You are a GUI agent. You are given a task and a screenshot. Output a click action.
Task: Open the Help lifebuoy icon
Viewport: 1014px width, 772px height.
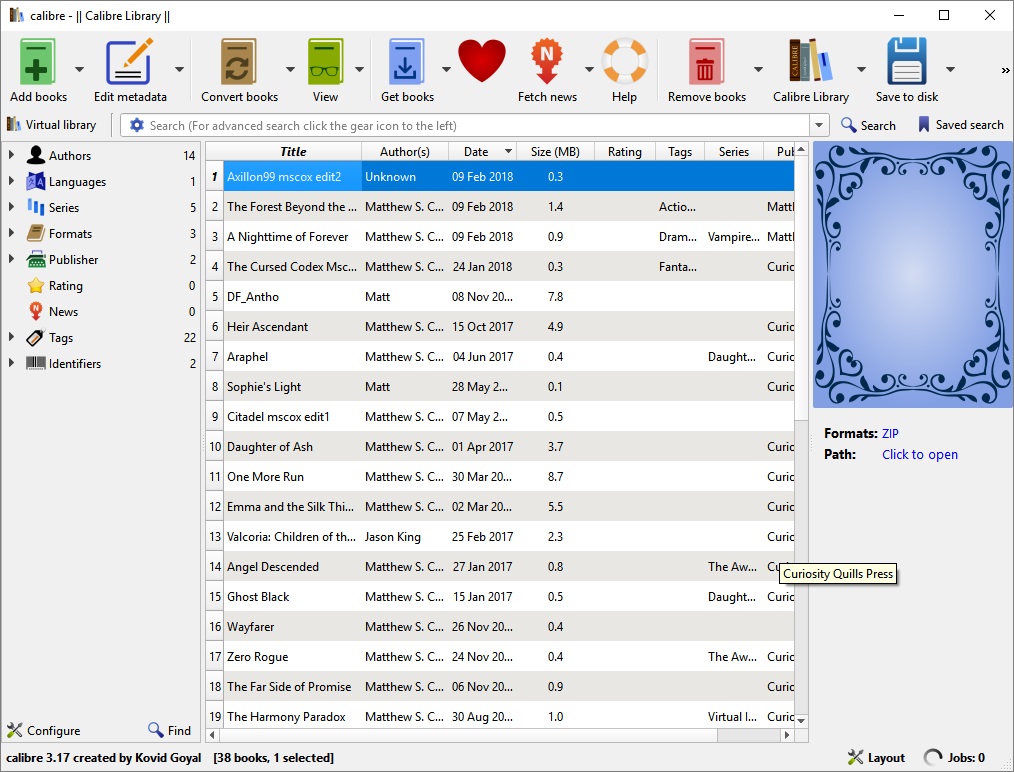point(625,61)
